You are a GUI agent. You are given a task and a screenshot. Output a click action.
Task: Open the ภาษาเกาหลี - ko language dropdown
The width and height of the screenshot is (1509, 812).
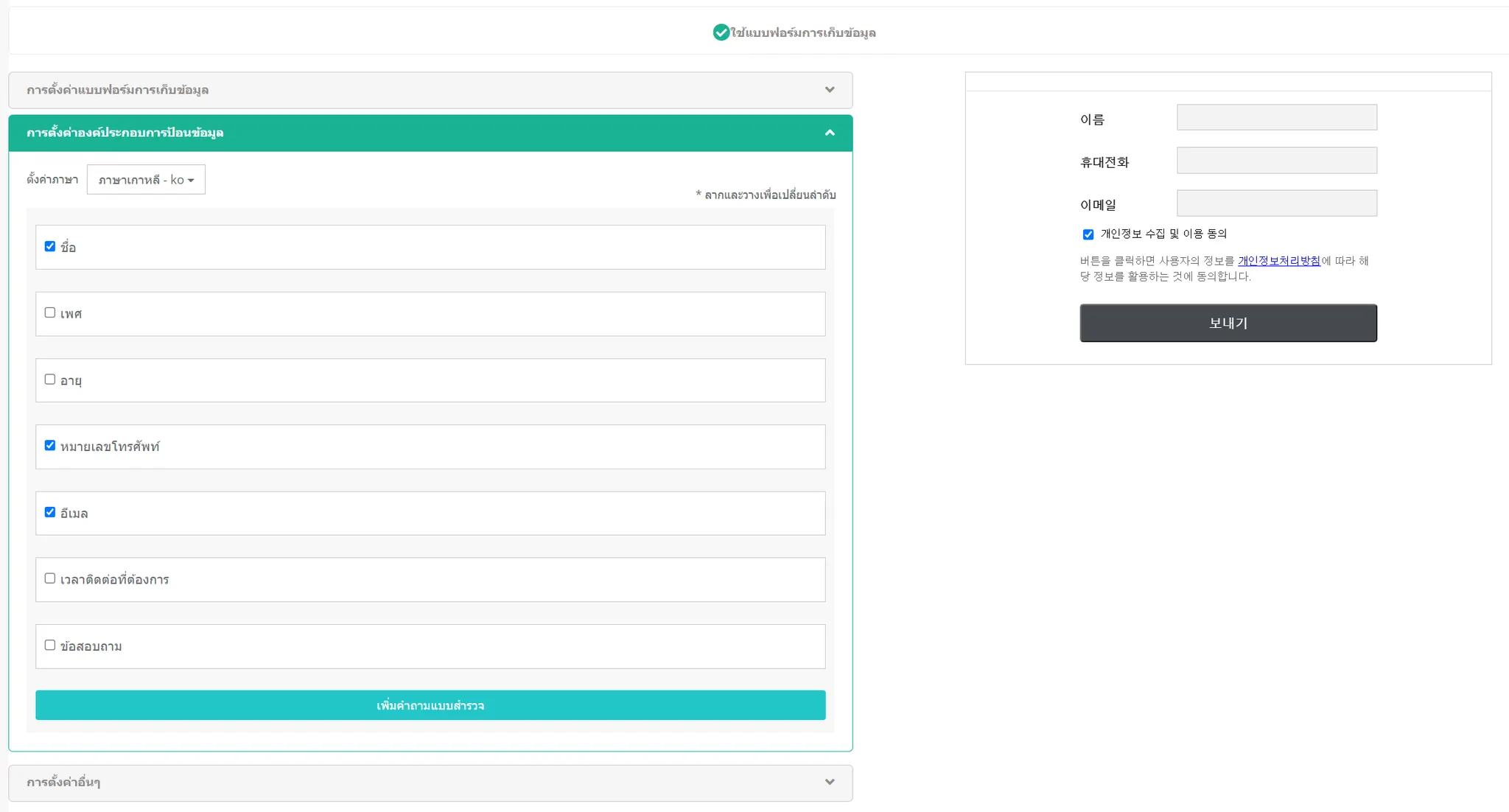click(146, 180)
